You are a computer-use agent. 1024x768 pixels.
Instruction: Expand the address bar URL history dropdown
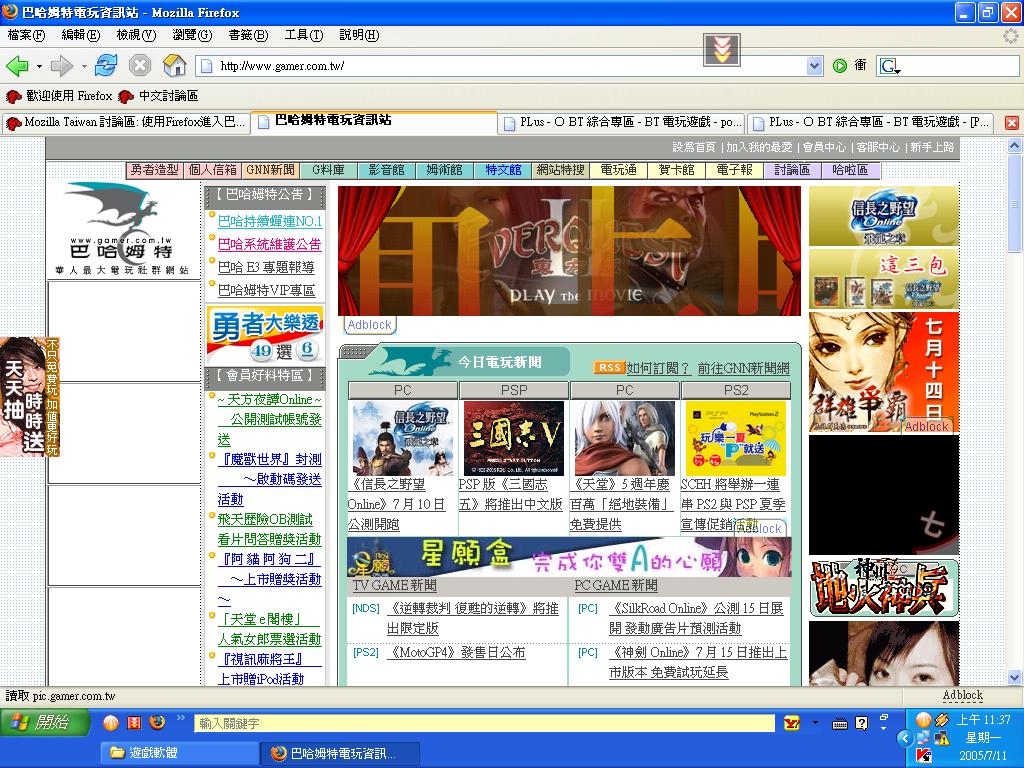pos(814,66)
